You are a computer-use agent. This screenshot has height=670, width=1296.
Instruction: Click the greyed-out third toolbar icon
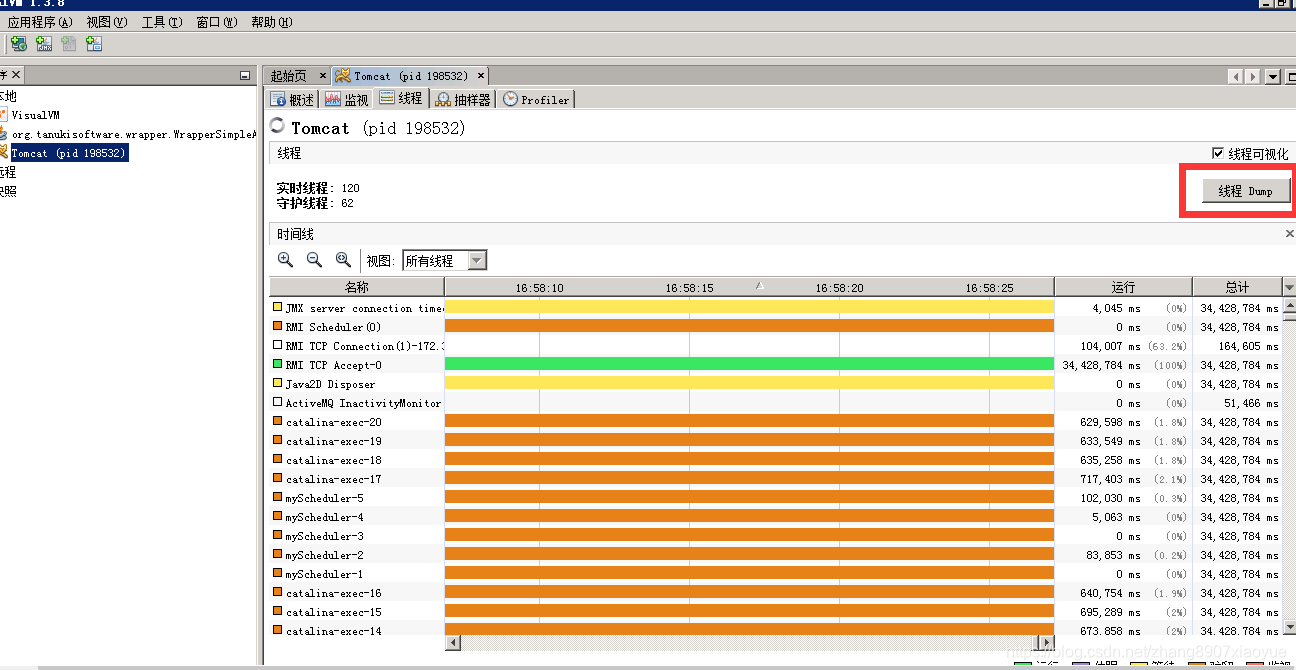68,43
